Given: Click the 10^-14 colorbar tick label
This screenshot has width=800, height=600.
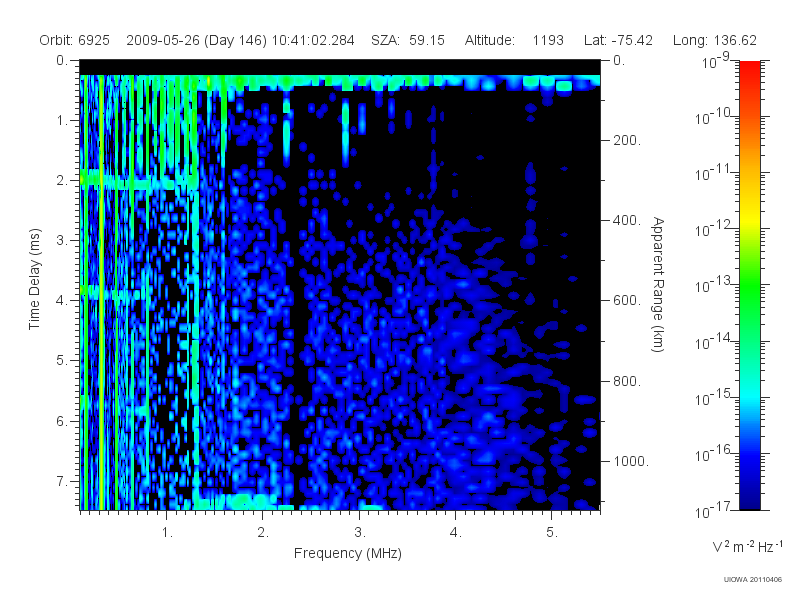Looking at the screenshot, I should [x=715, y=341].
